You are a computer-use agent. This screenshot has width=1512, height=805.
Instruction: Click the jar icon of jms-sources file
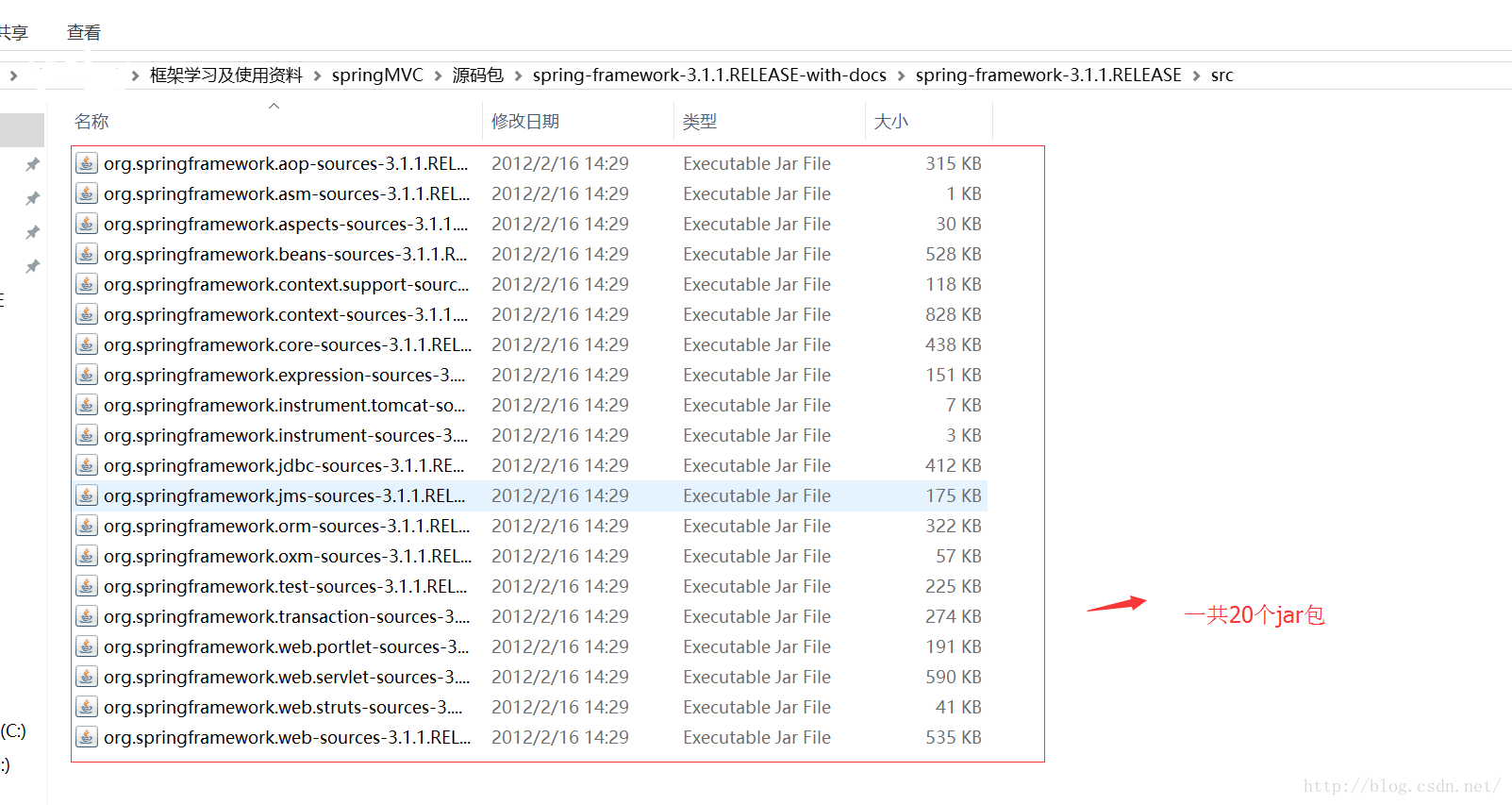pyautogui.click(x=87, y=495)
